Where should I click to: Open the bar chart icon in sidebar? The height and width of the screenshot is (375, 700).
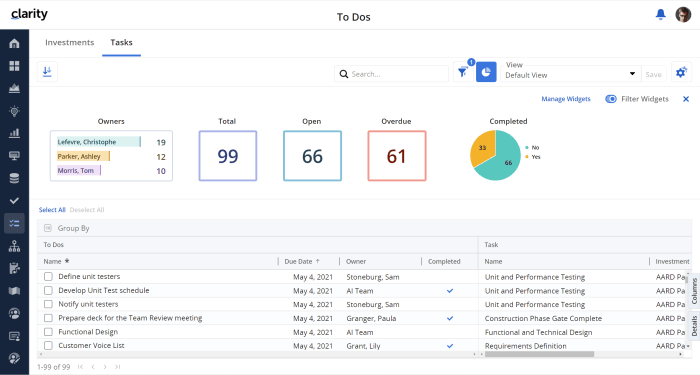(14, 133)
